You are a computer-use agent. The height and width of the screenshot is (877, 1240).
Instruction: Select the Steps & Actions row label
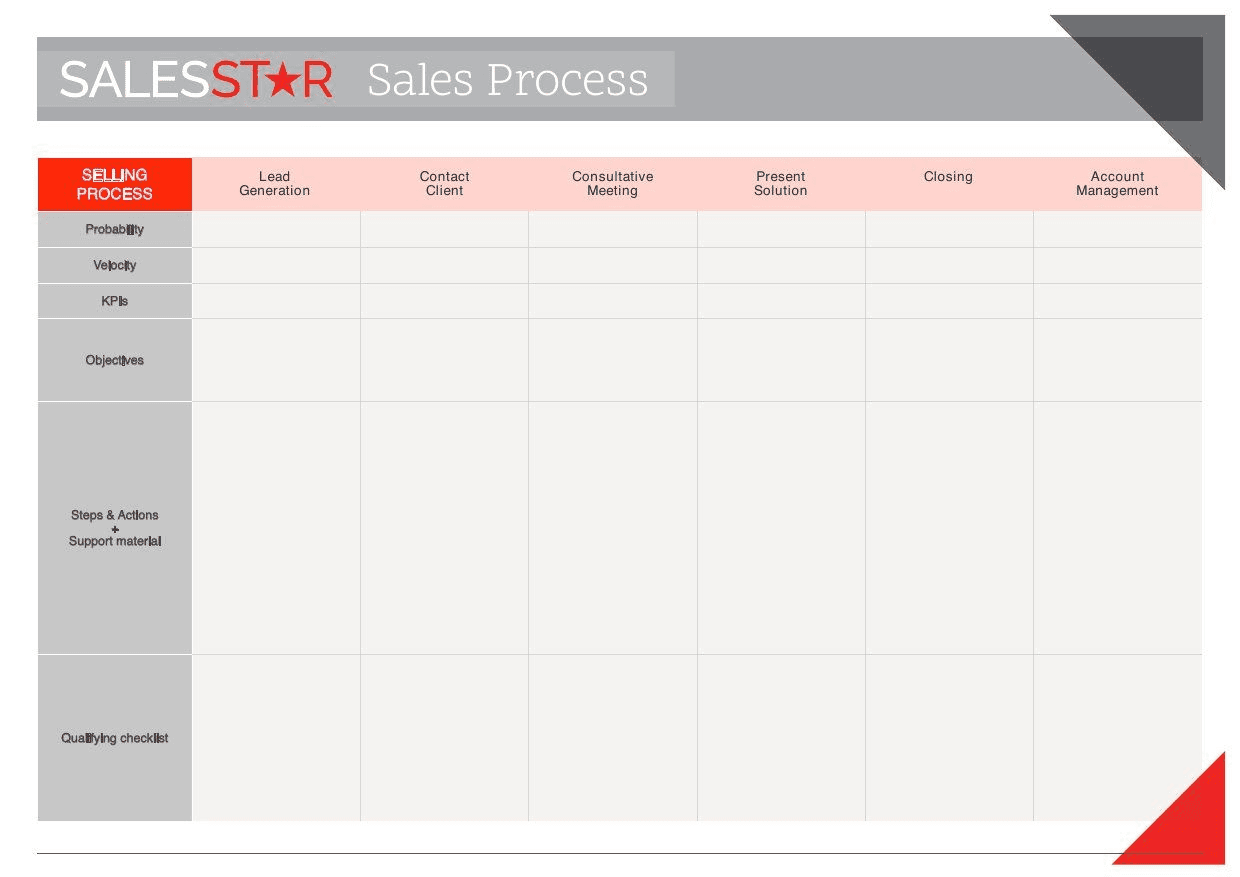click(115, 515)
